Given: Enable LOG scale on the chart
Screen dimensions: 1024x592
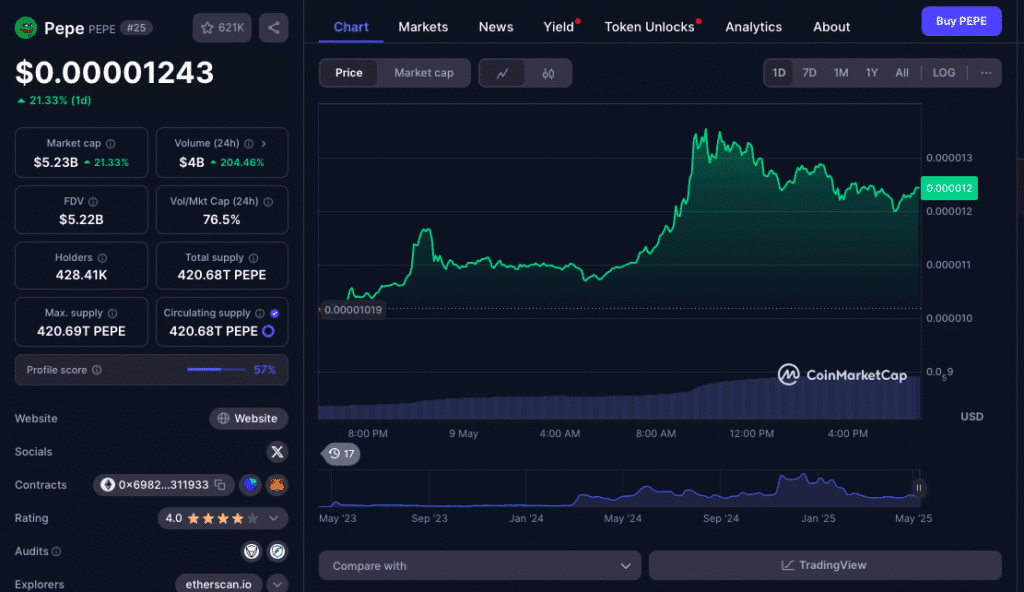Looking at the screenshot, I should (x=943, y=72).
